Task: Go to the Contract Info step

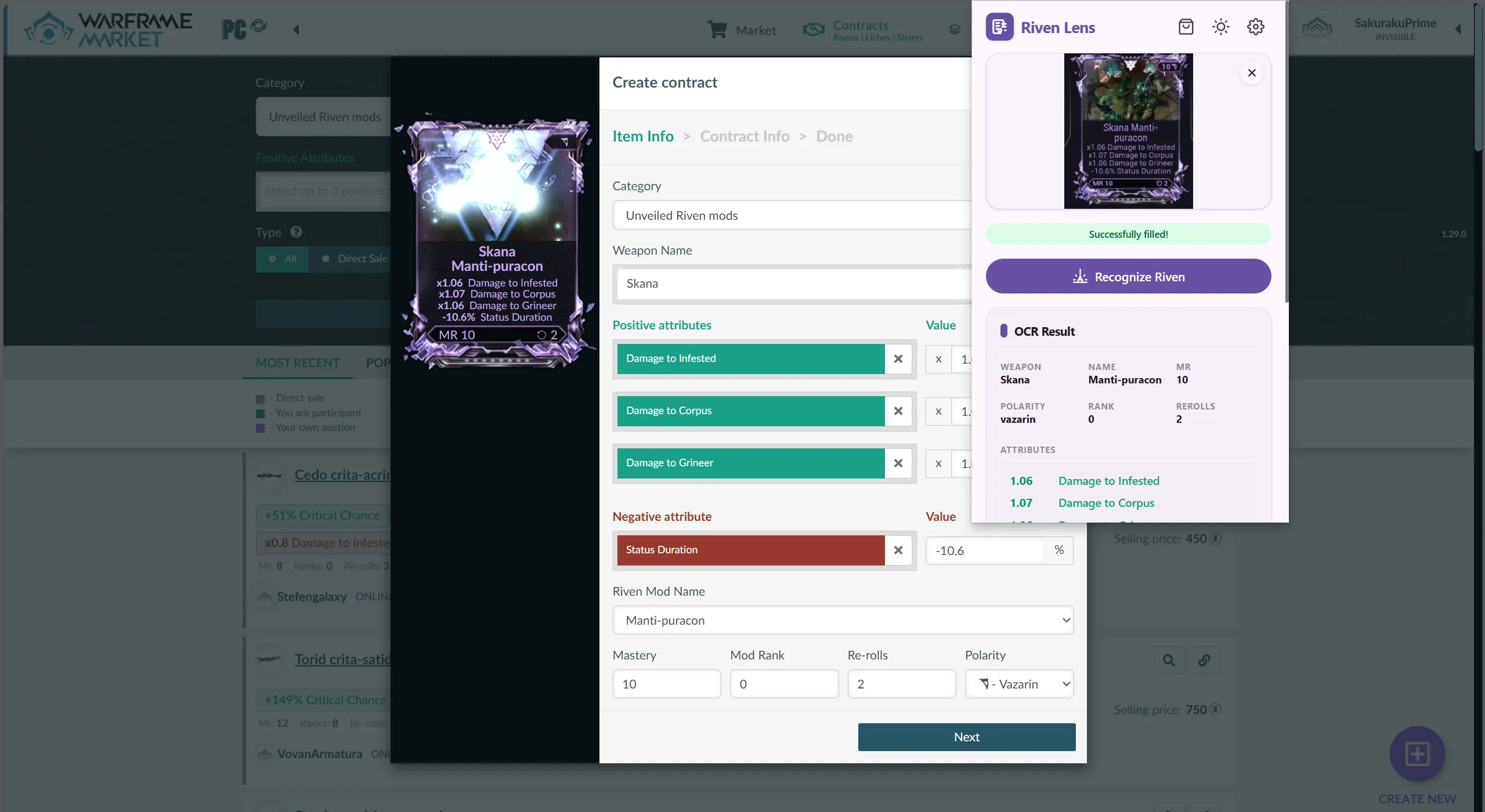Action: click(x=745, y=136)
